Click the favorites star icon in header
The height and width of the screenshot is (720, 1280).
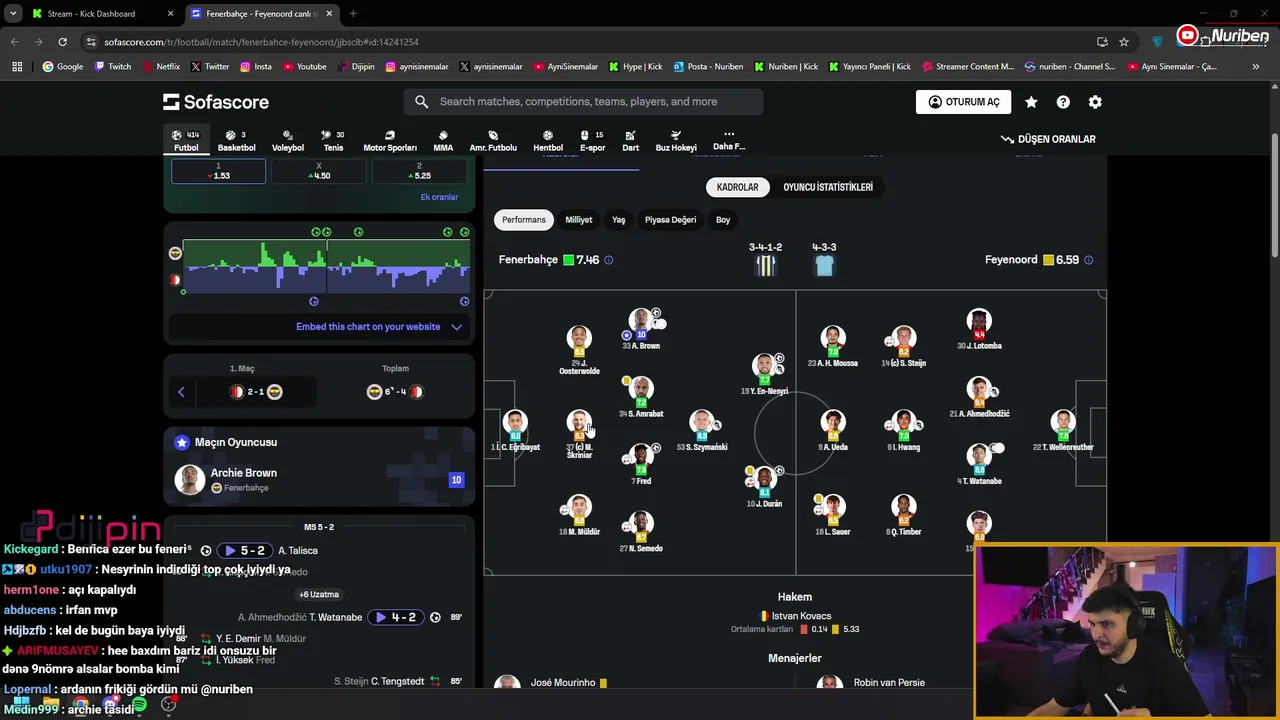point(1031,102)
